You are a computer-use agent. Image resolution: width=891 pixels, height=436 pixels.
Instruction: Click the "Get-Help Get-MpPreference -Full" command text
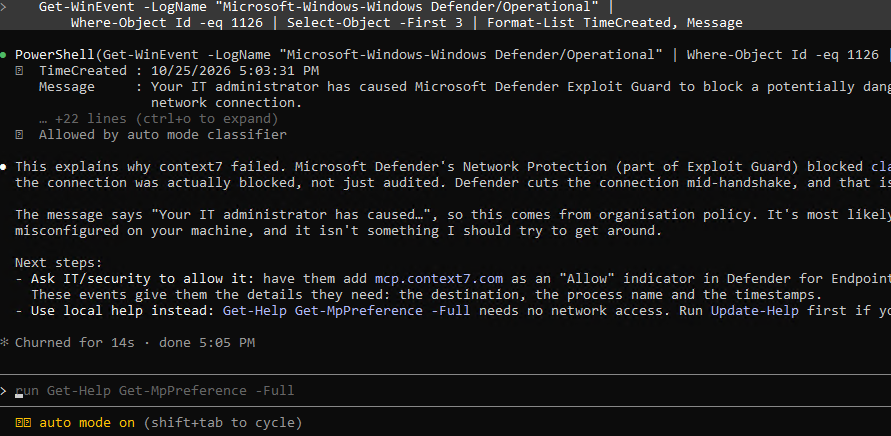point(346,311)
